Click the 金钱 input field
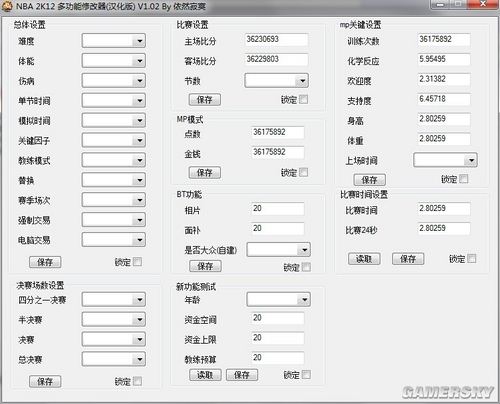Image resolution: width=500 pixels, height=404 pixels. coord(278,152)
